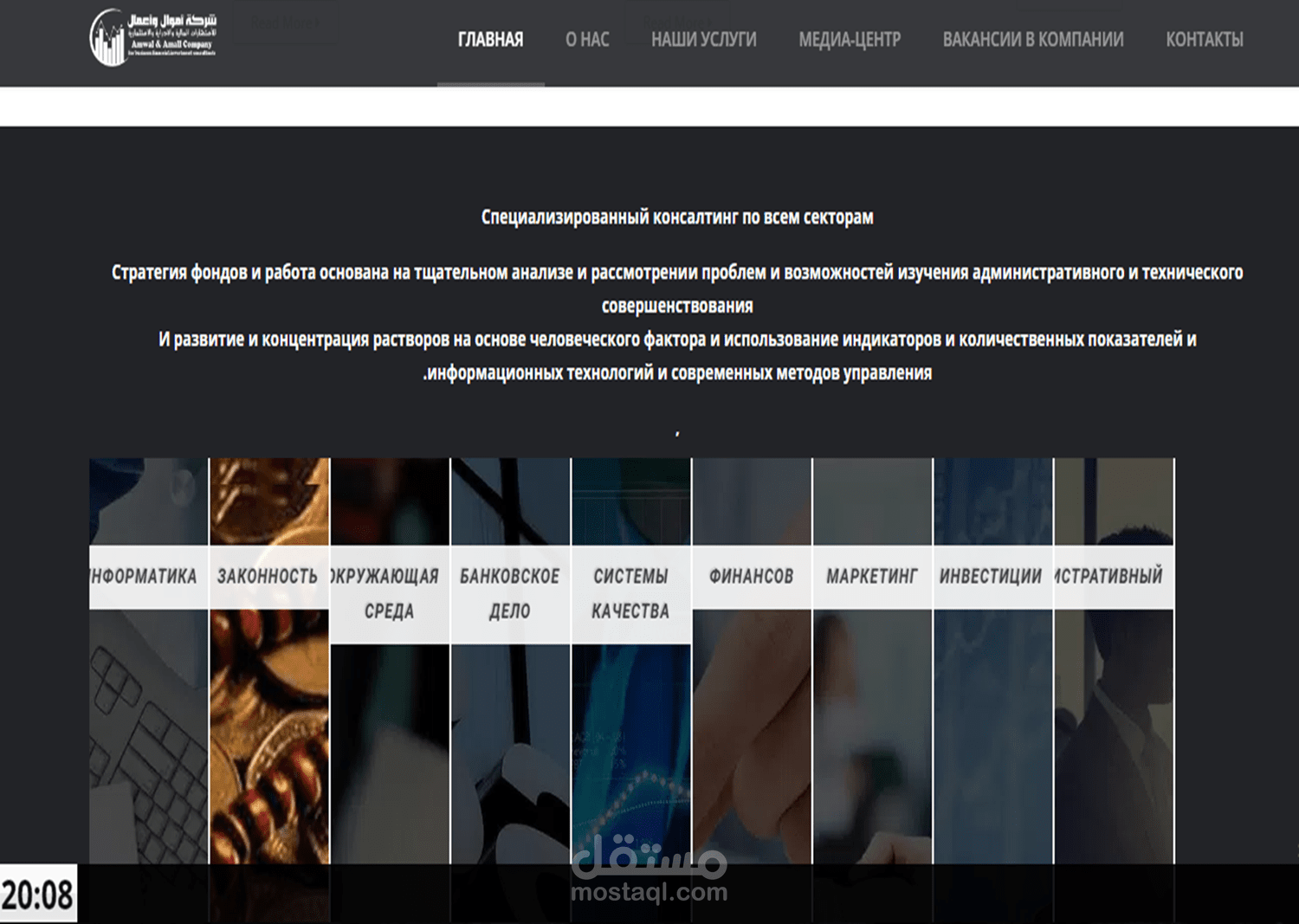Click the line starting И развитие и концентрация
Viewport: 1299px width, 924px height.
coord(677,339)
